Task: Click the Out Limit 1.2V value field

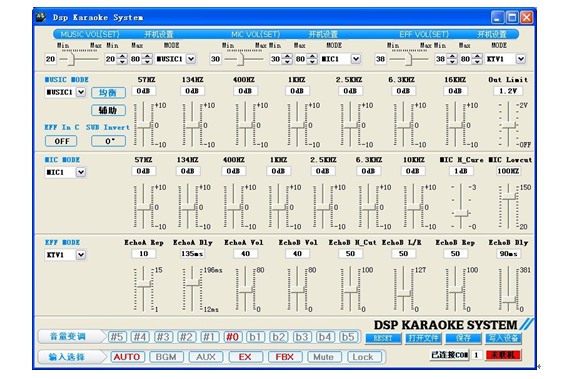Action: (x=508, y=91)
